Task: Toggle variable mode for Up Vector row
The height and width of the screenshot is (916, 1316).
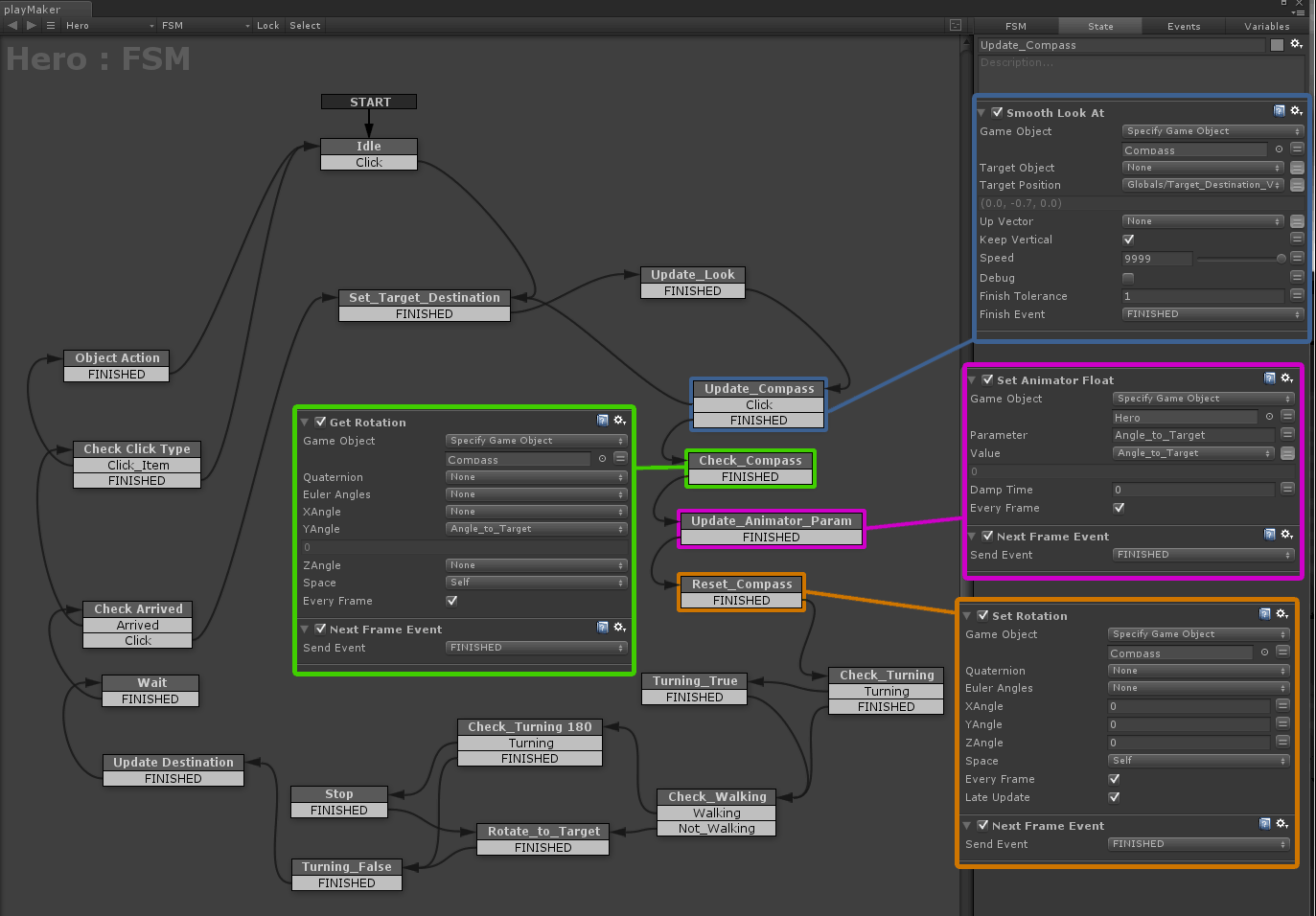Action: [x=1297, y=221]
